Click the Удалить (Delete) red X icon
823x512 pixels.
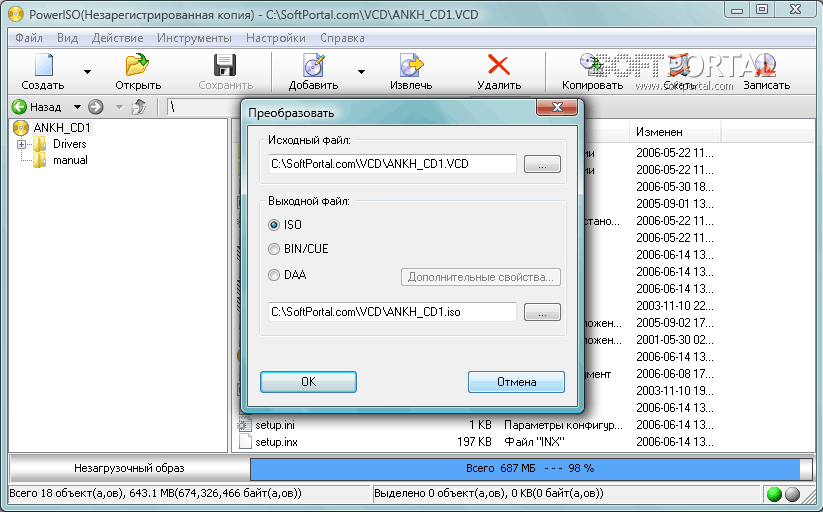498,66
